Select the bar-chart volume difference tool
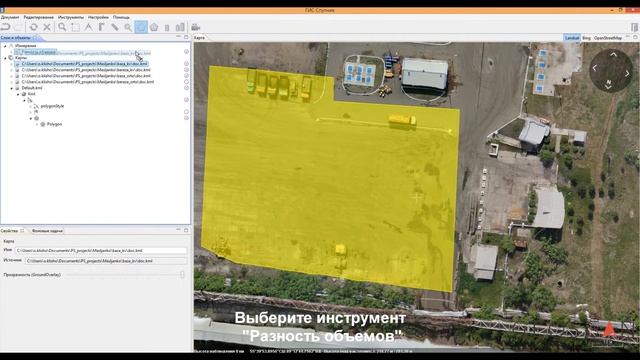The image size is (640, 360). point(180,27)
